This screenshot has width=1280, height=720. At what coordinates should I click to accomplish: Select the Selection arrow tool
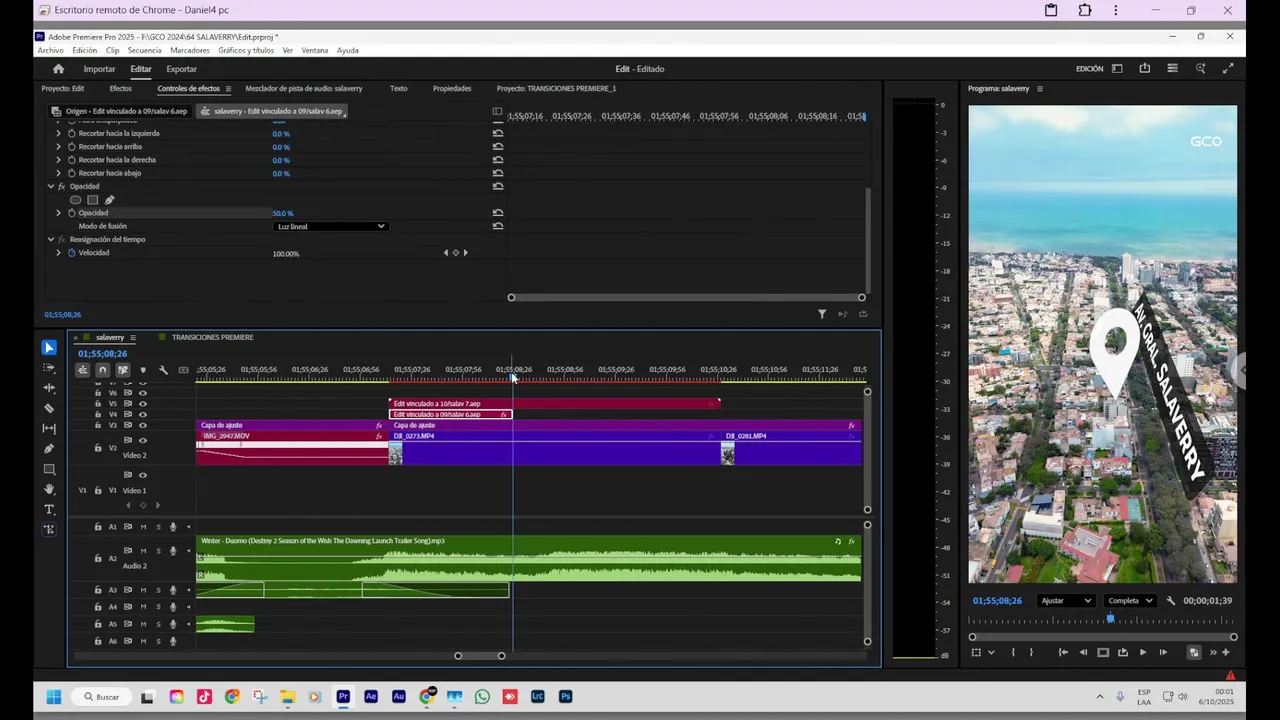pos(49,347)
